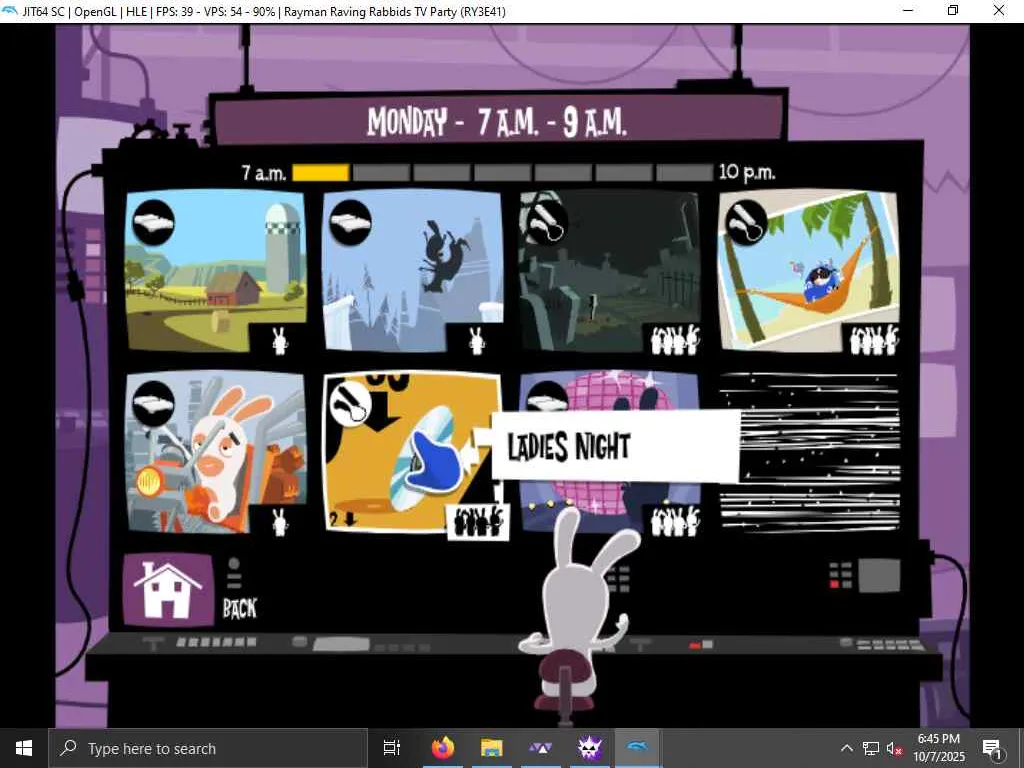The image size is (1024, 768).
Task: Click multiplayer rabbids icon on disco thumbnail
Action: tap(675, 522)
